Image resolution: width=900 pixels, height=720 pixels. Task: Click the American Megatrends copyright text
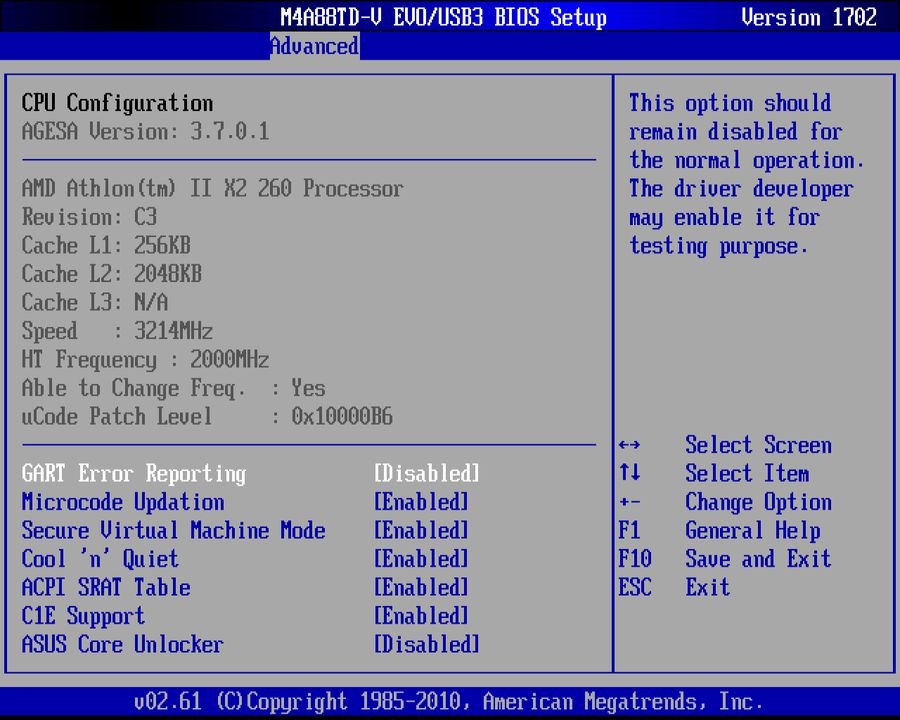tap(450, 701)
